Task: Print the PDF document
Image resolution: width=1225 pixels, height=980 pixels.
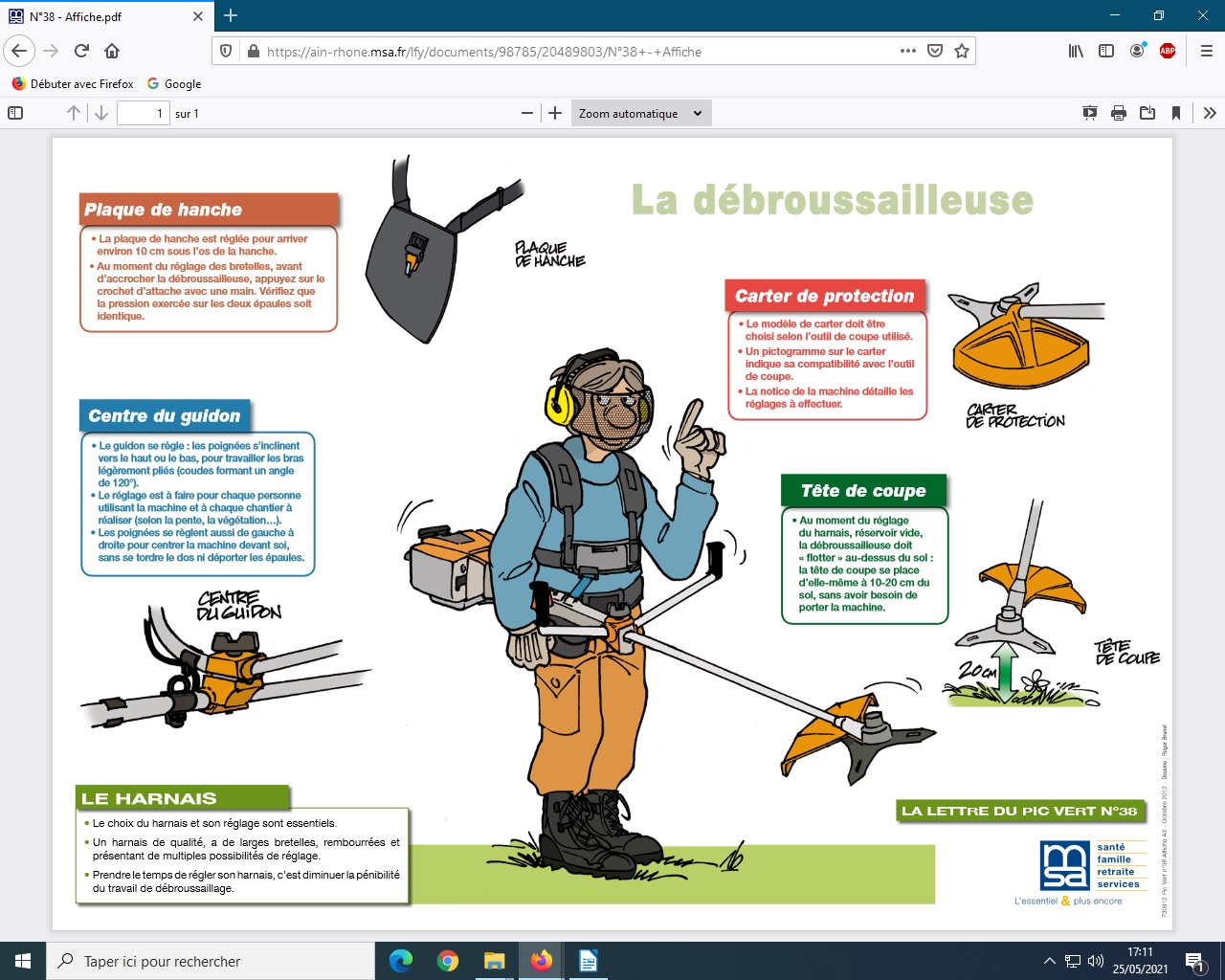Action: [1119, 113]
